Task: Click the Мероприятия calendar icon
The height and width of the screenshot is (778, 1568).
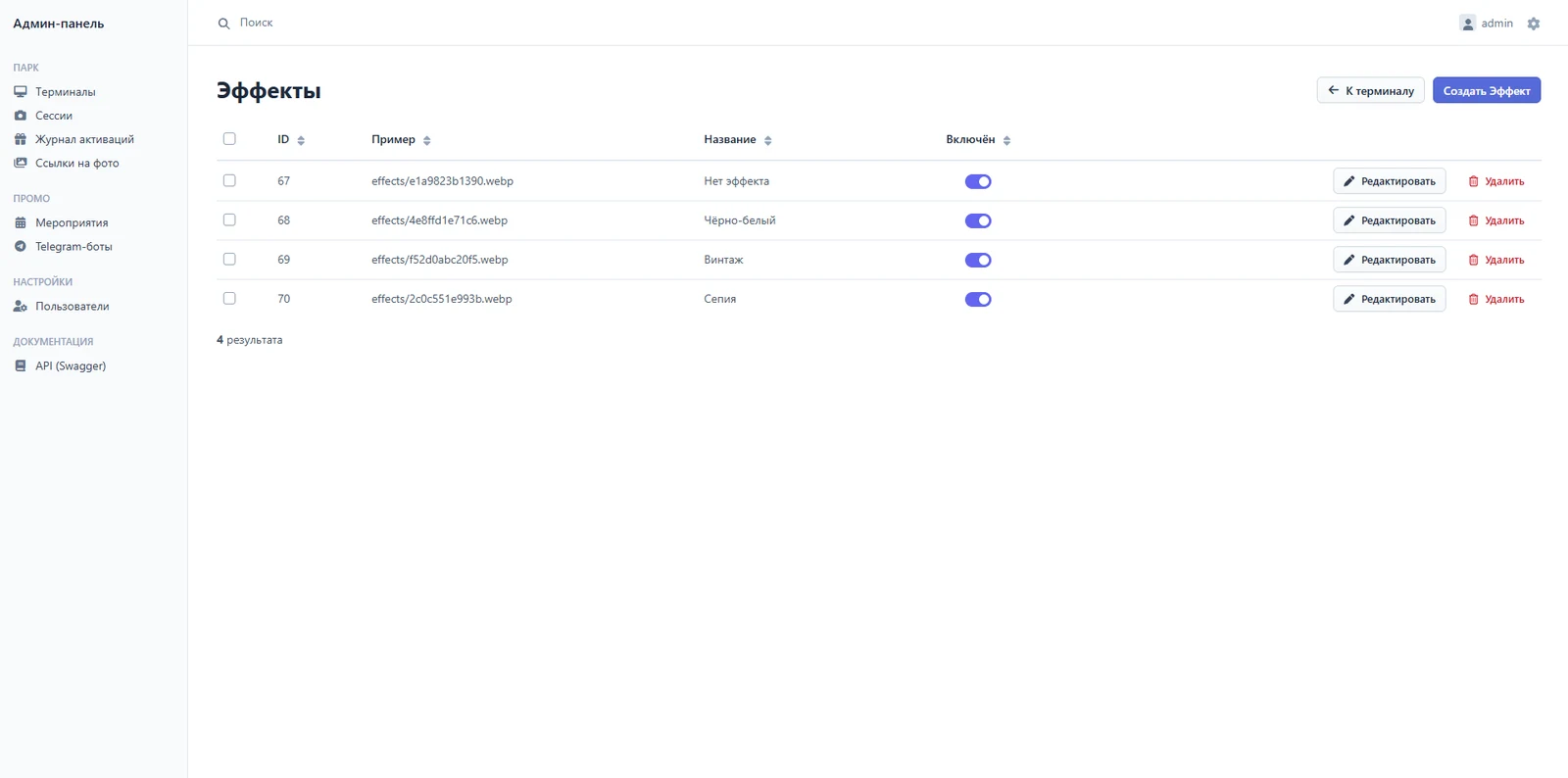Action: 21,222
